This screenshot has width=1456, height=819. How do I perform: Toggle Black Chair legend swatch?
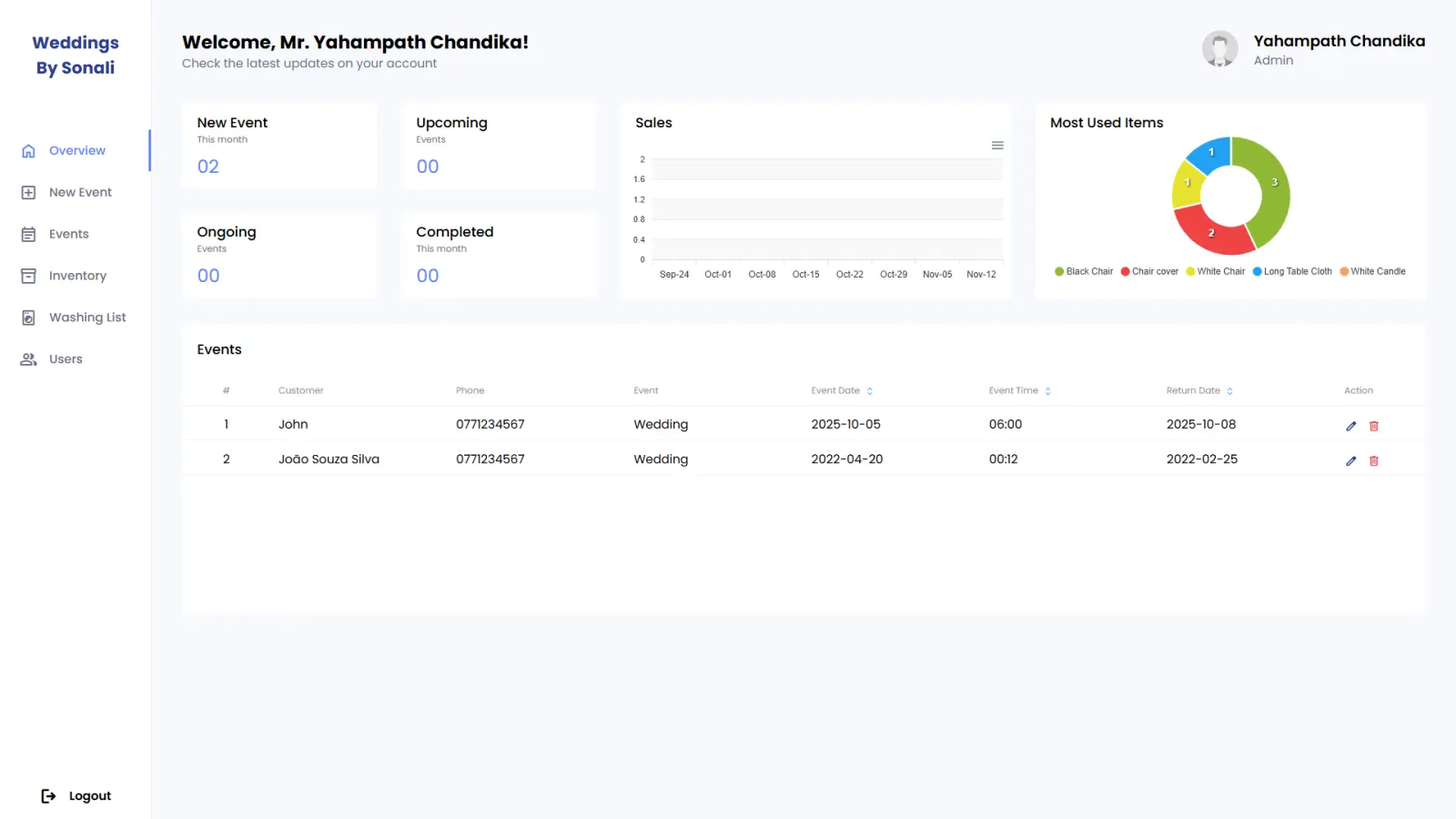pyautogui.click(x=1059, y=271)
